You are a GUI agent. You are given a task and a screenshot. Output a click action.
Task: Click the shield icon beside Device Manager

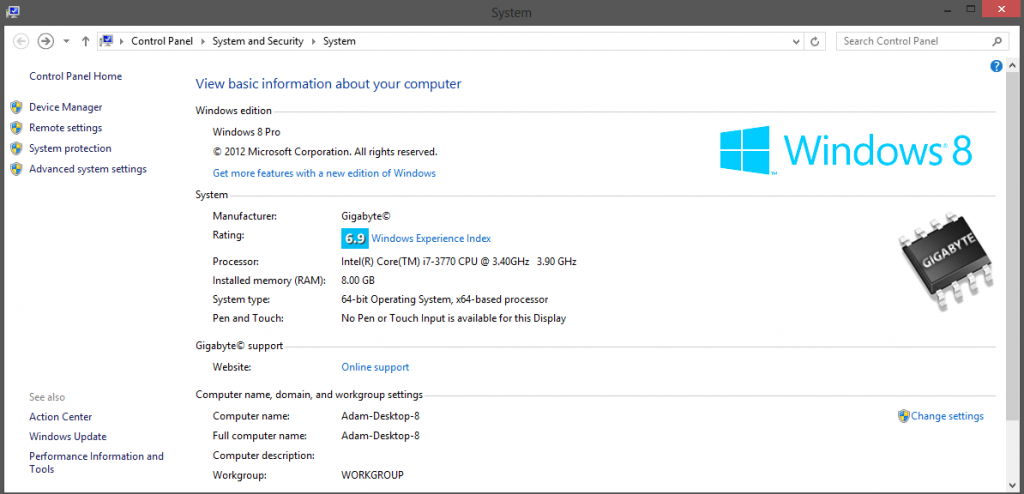point(17,107)
